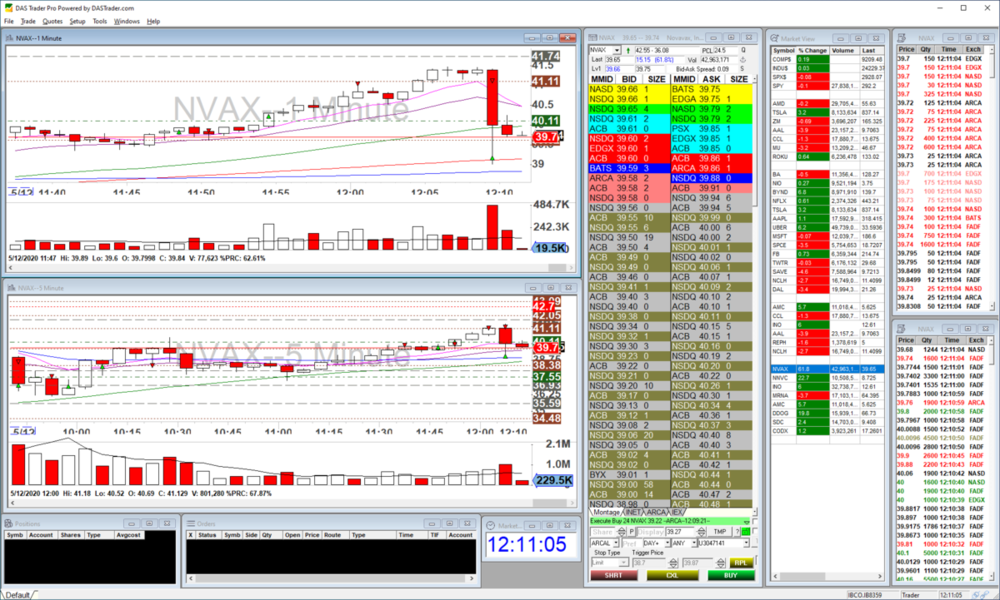Click the Share quantity stepper arrows
Screen dimensions: 1000x600
pyautogui.click(x=621, y=532)
